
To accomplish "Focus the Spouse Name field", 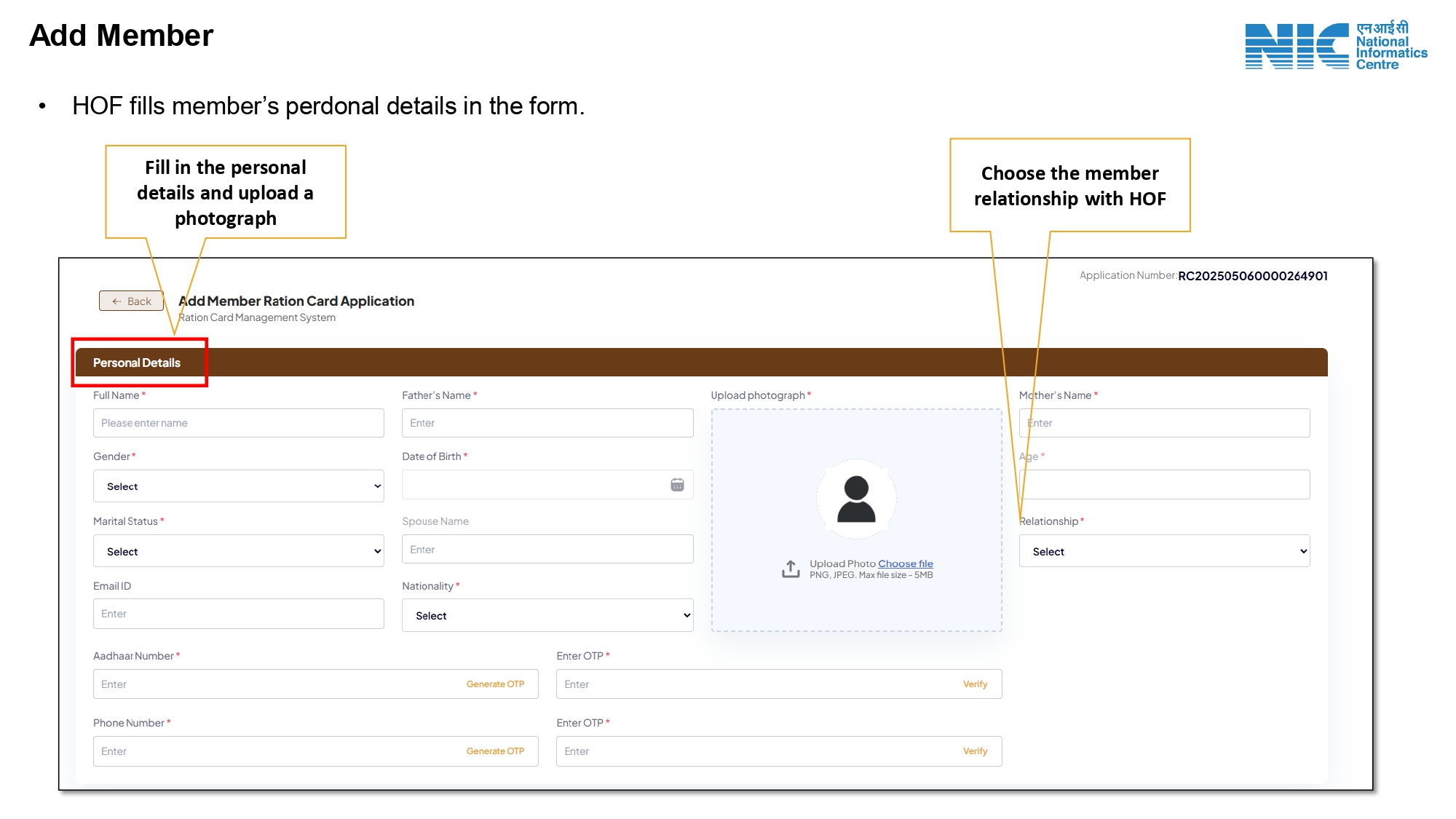I will tap(547, 550).
